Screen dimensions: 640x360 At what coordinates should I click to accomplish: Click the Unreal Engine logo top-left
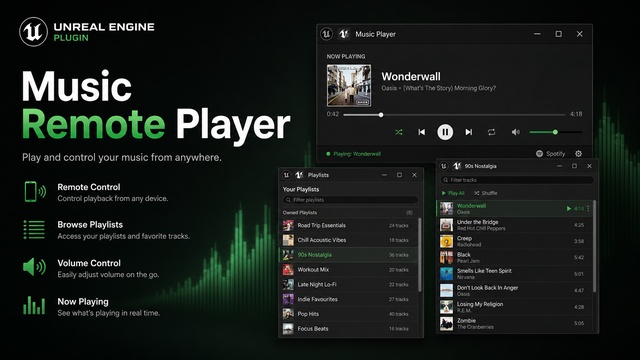coord(33,32)
